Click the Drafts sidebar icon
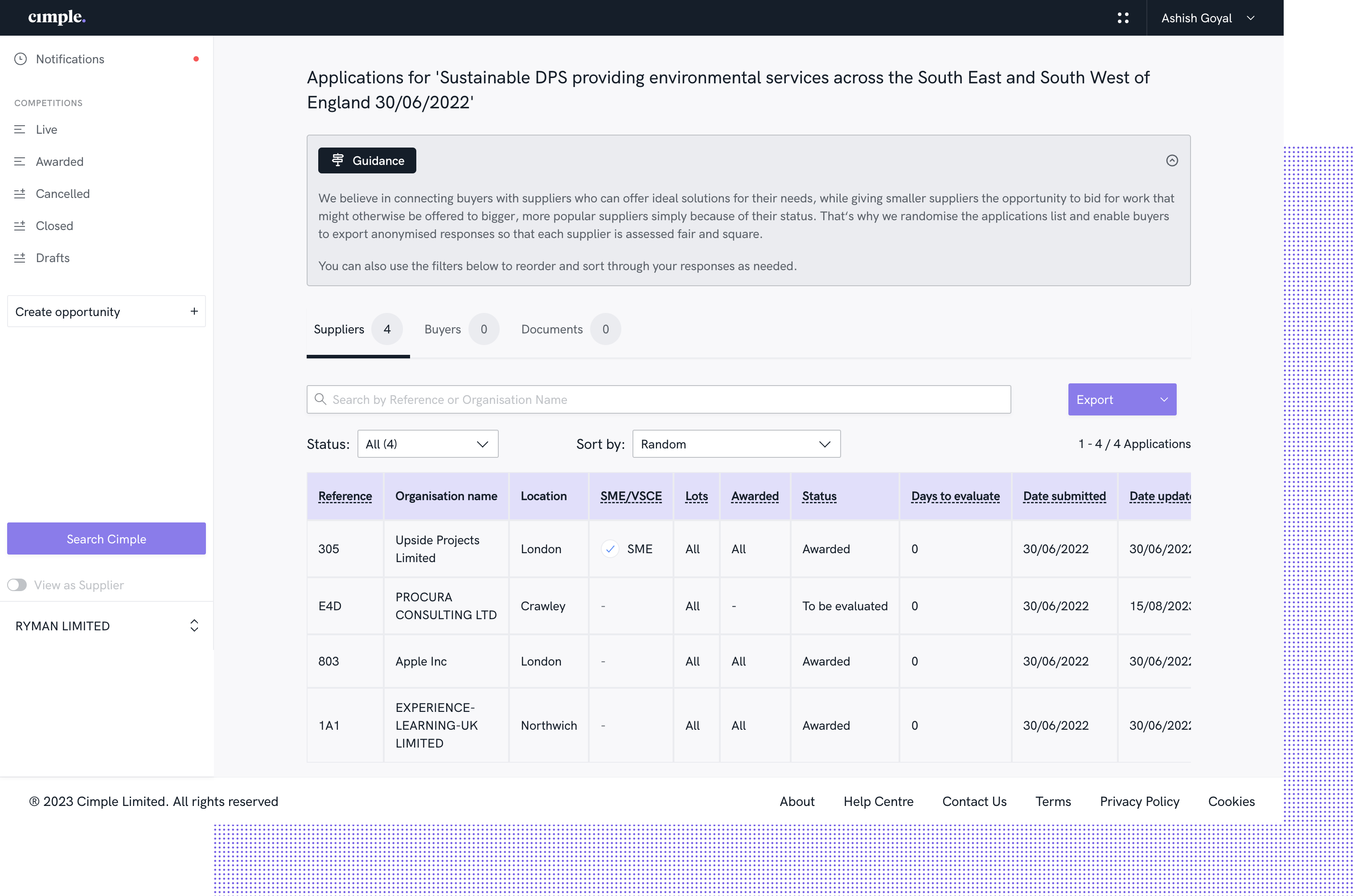Image resolution: width=1355 pixels, height=896 pixels. click(20, 258)
